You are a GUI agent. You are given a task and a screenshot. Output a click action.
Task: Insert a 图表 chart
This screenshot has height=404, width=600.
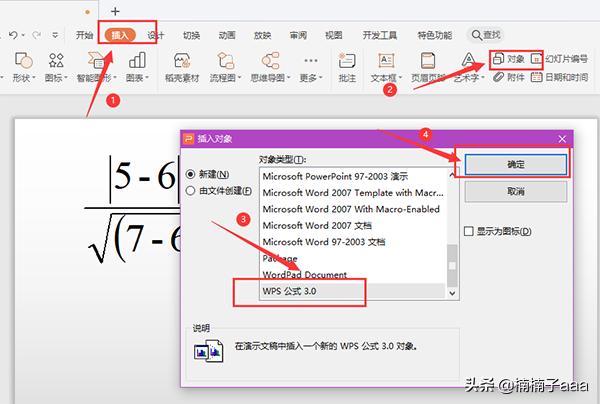point(137,67)
